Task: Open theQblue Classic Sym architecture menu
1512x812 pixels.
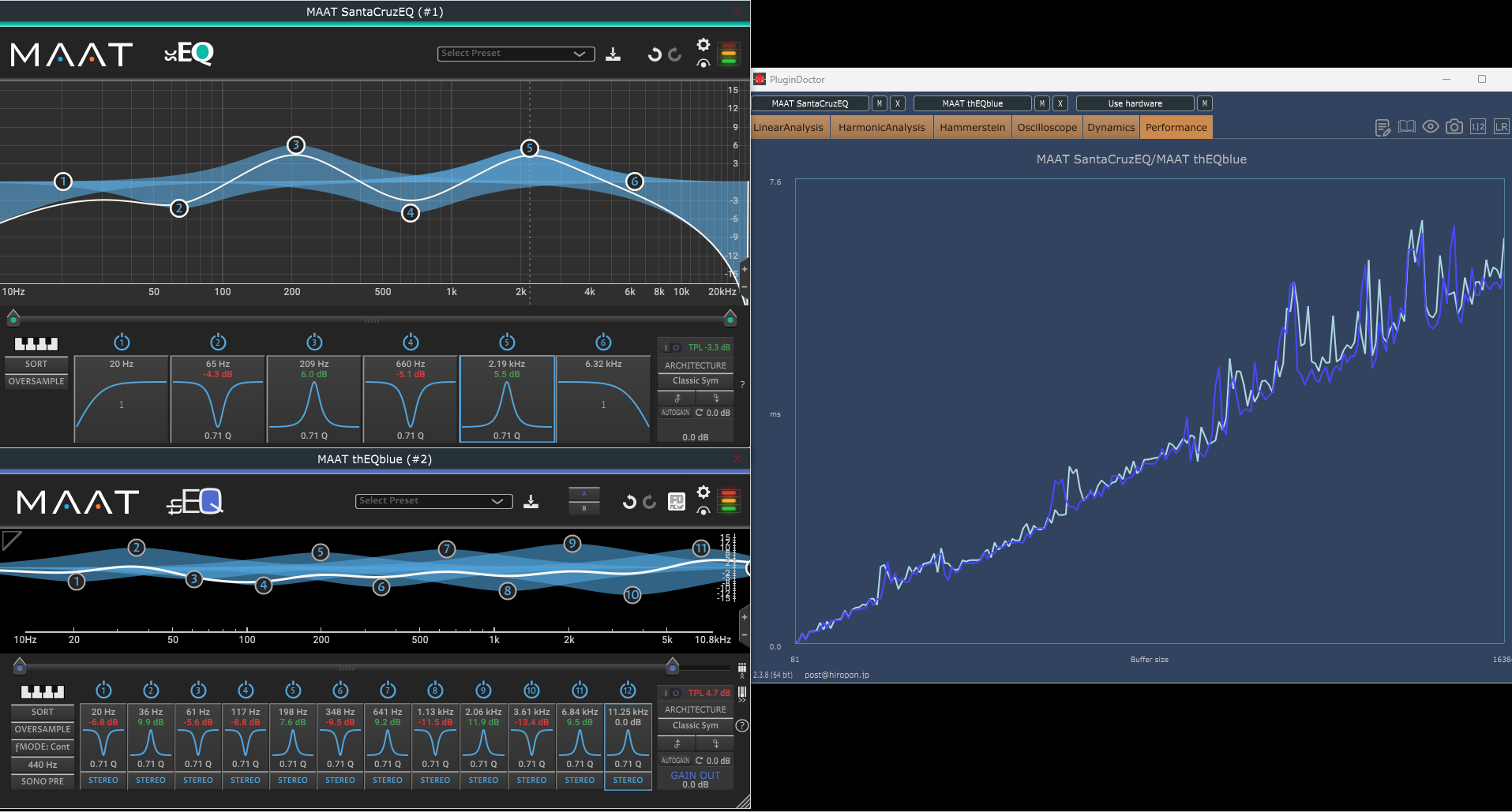Action: (696, 725)
